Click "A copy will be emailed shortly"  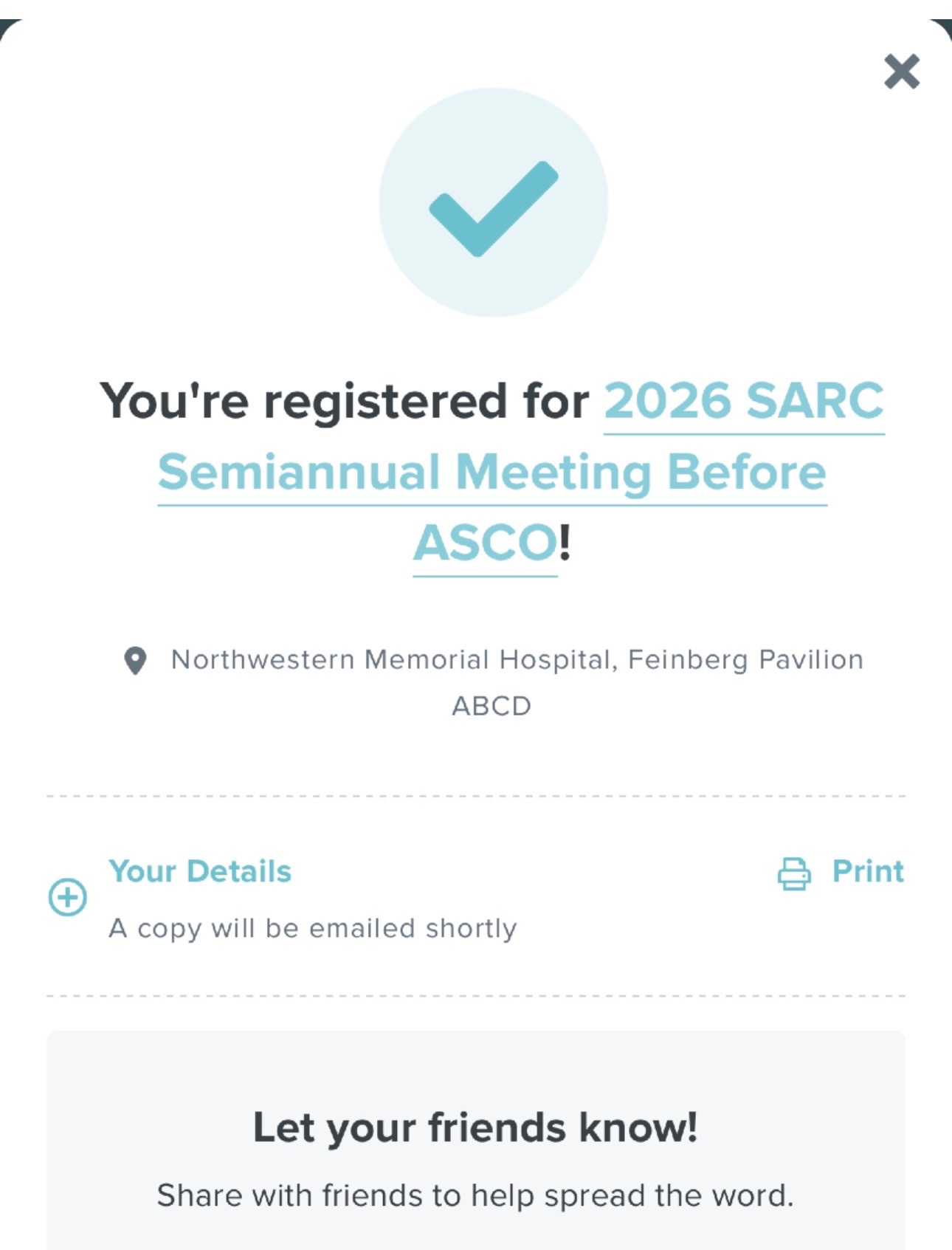[x=312, y=928]
